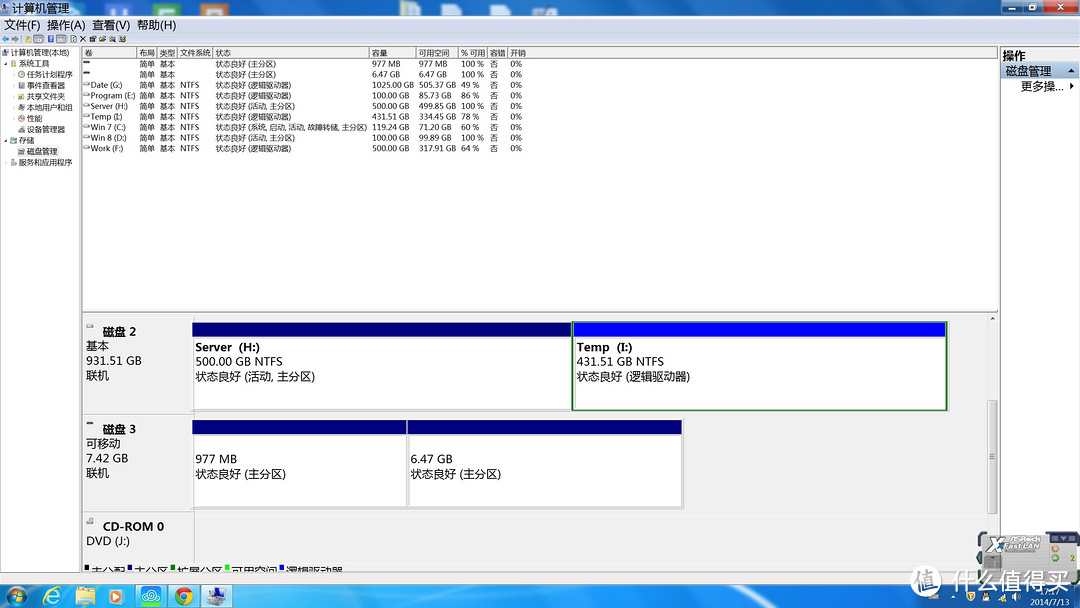
Task: Collapse the 系统工具 tree node
Action: 5,63
